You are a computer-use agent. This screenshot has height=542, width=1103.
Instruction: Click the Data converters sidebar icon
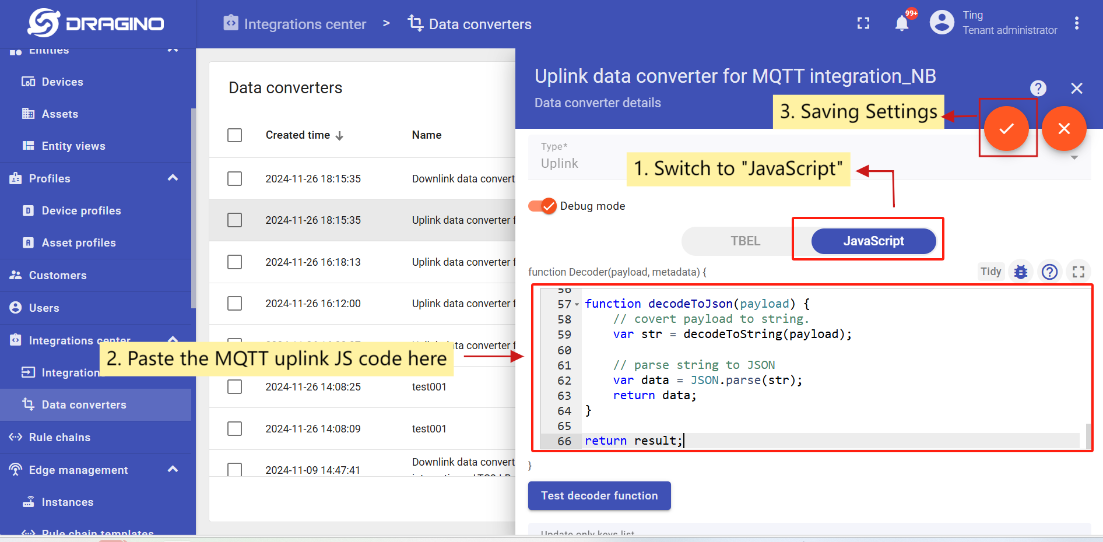[29, 405]
